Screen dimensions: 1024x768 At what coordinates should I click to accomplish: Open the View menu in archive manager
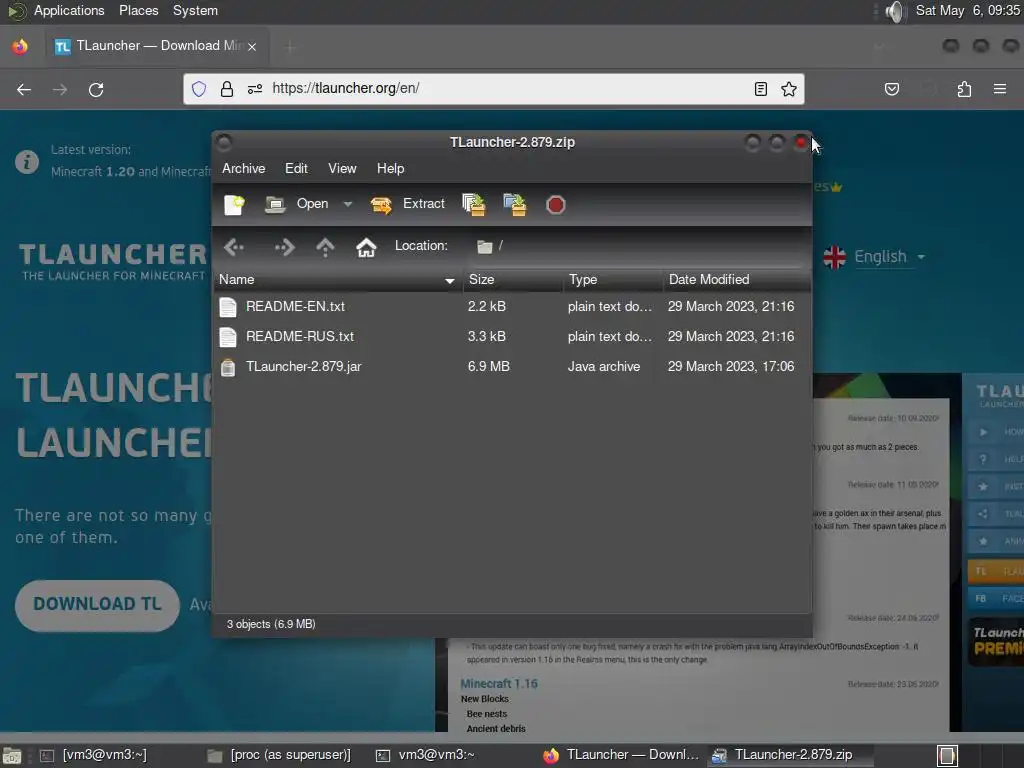(x=342, y=168)
